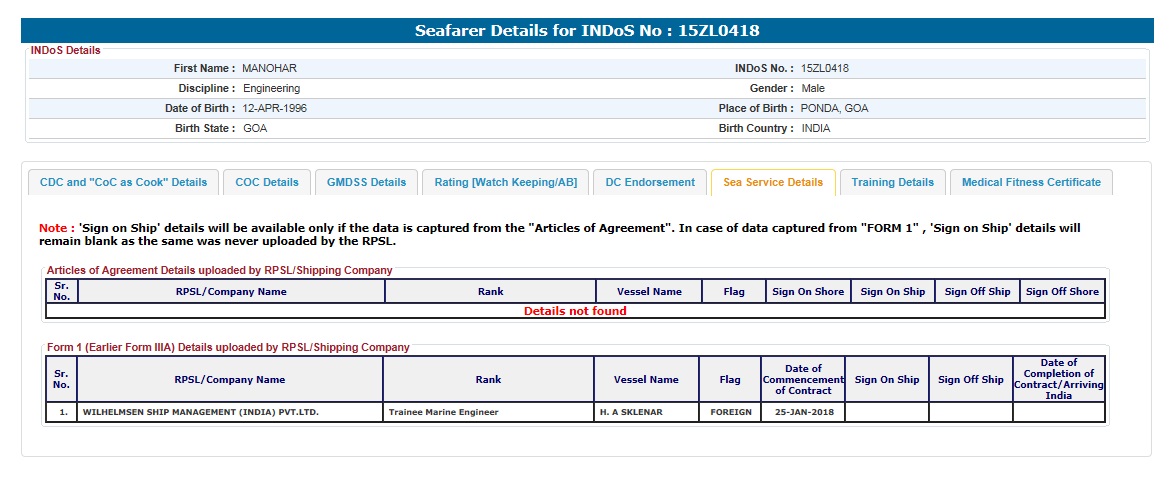Click the FOREIGN flag cell
Viewport: 1172px width, 482px height.
coord(730,412)
